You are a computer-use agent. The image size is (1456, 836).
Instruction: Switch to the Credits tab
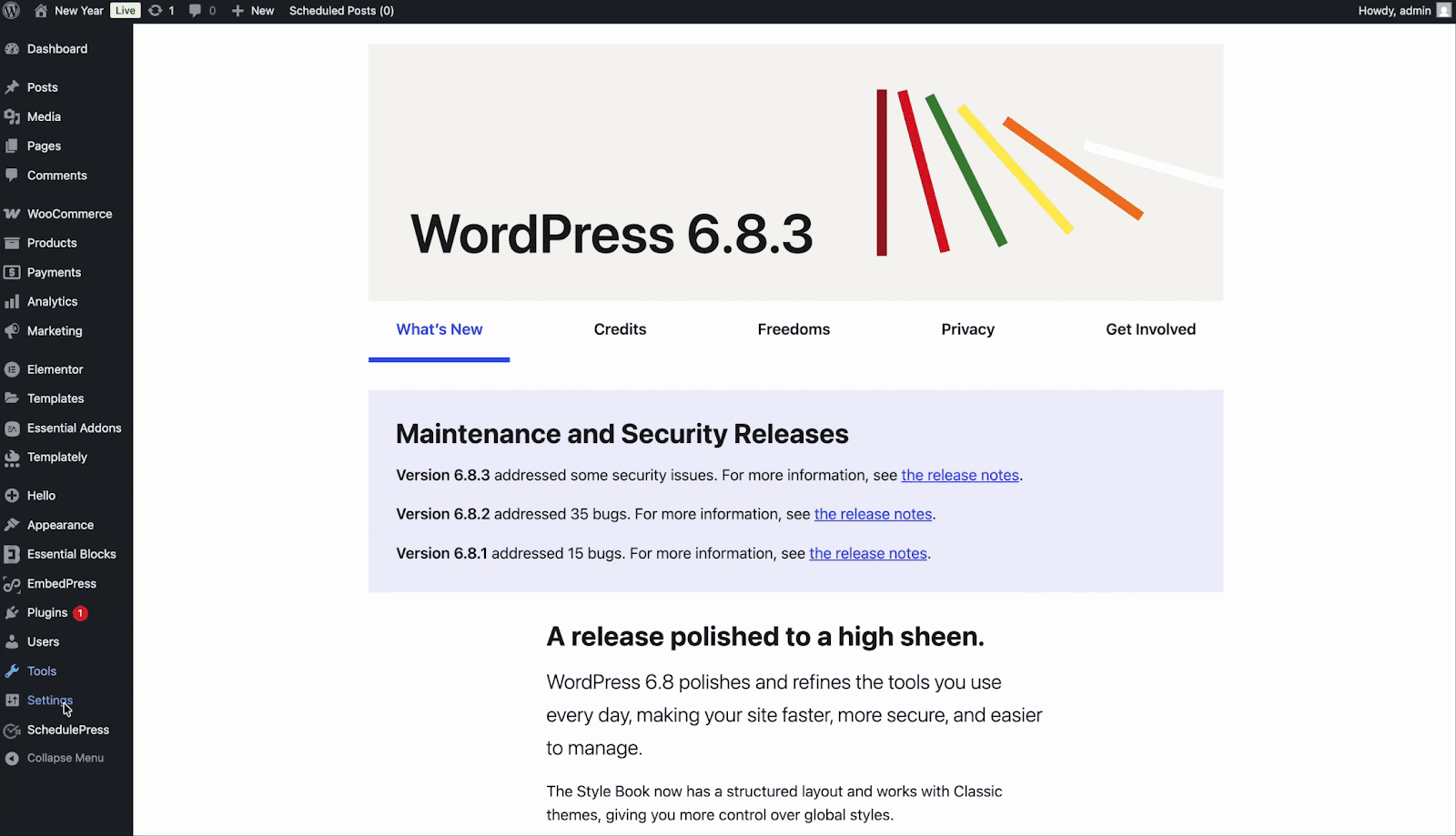(620, 329)
